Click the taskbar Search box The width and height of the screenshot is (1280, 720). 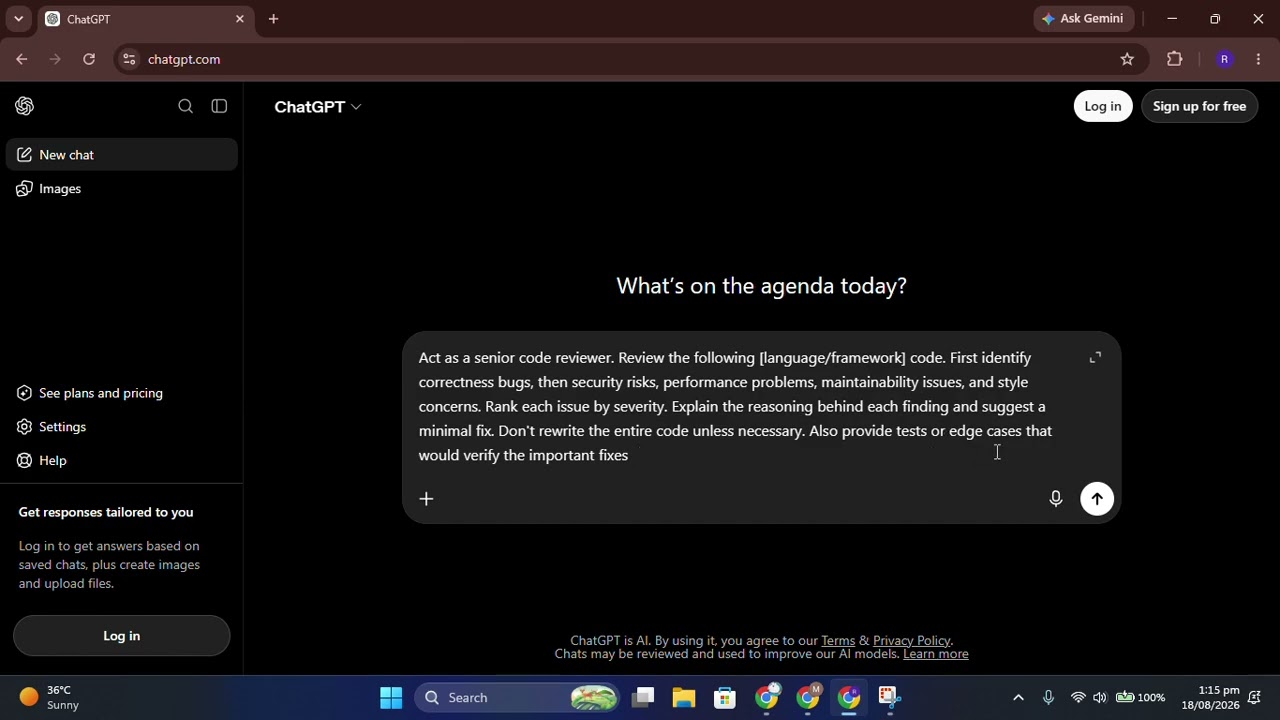tap(519, 698)
